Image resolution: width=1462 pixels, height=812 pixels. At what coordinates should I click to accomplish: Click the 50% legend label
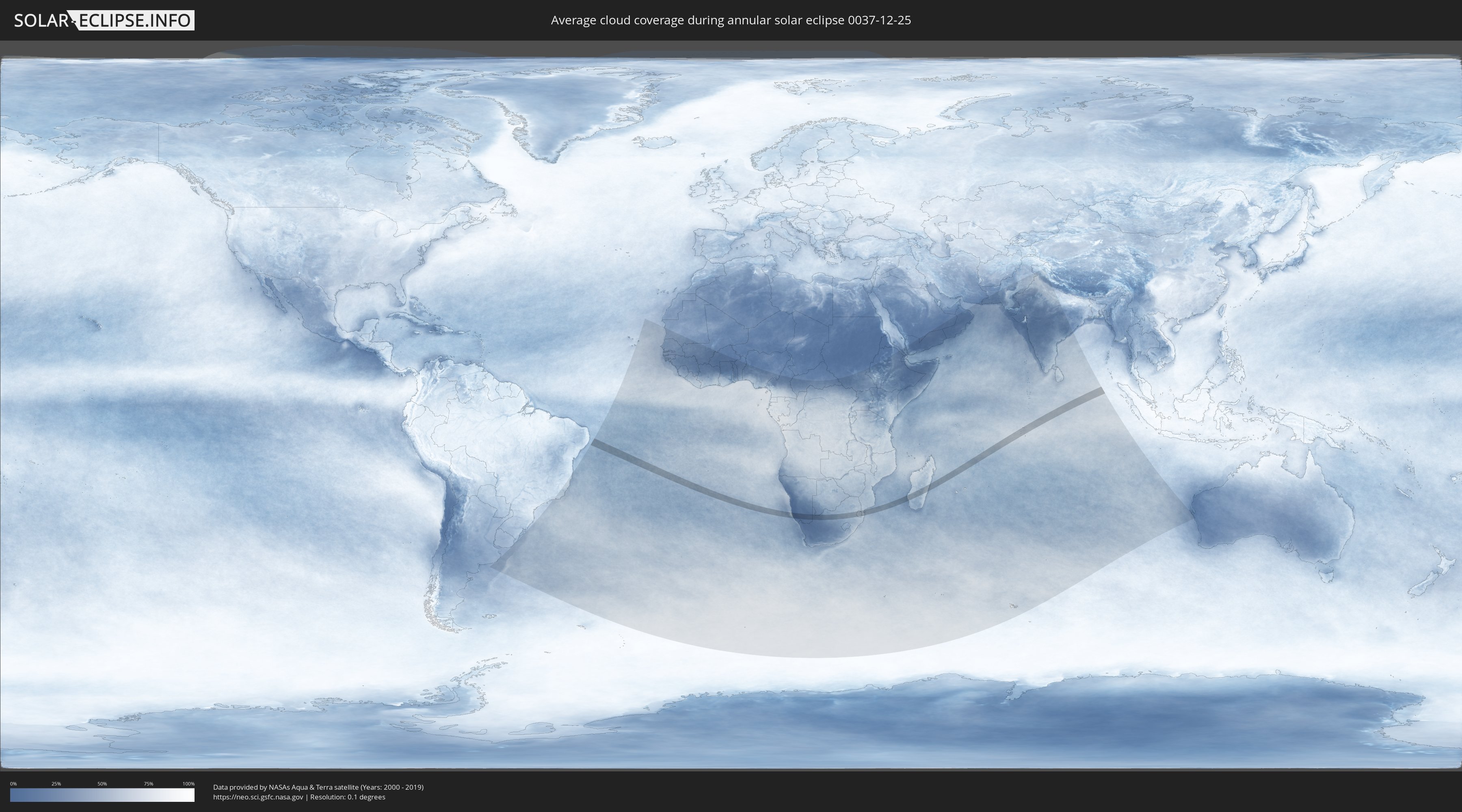(x=102, y=784)
